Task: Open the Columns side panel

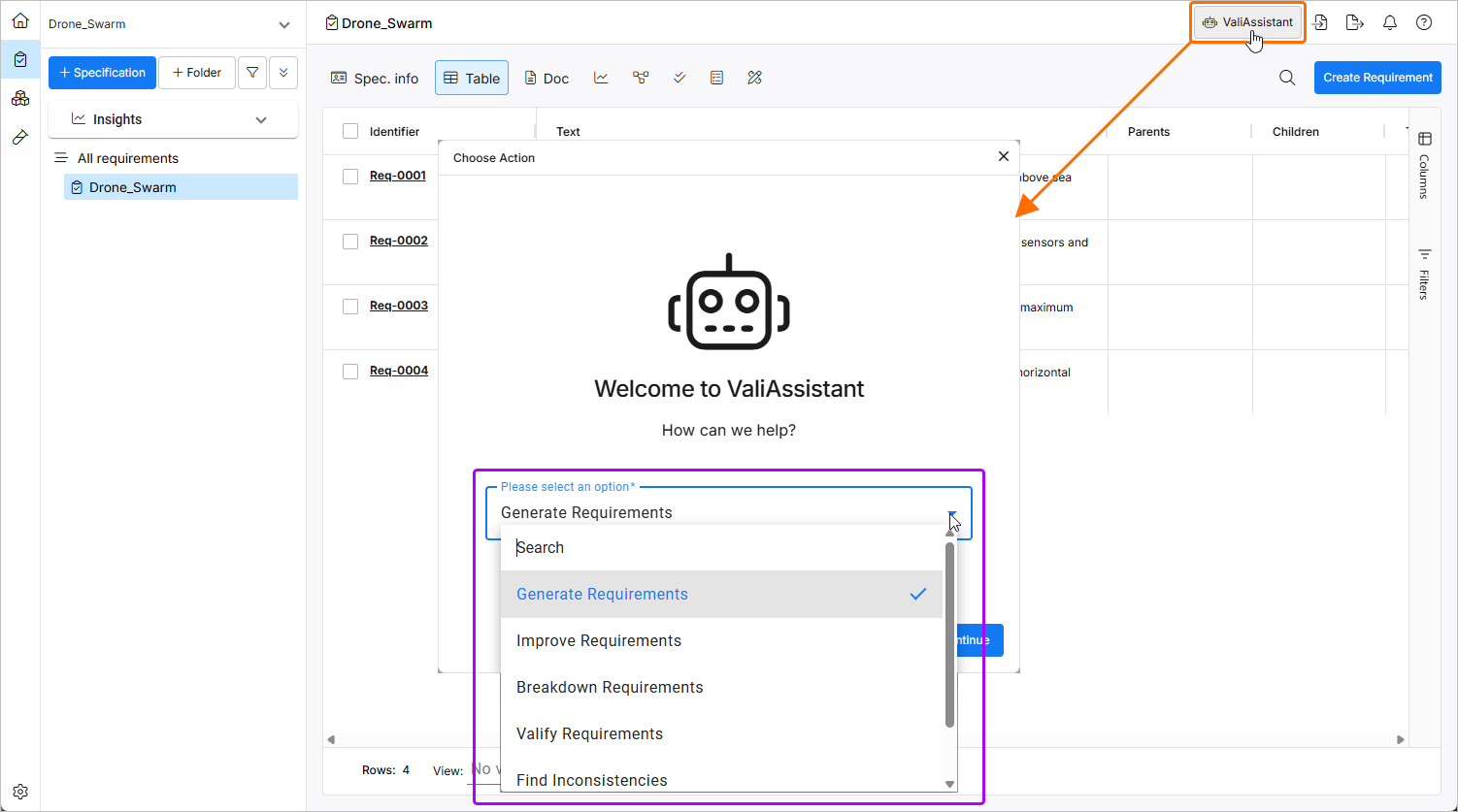Action: pyautogui.click(x=1424, y=165)
